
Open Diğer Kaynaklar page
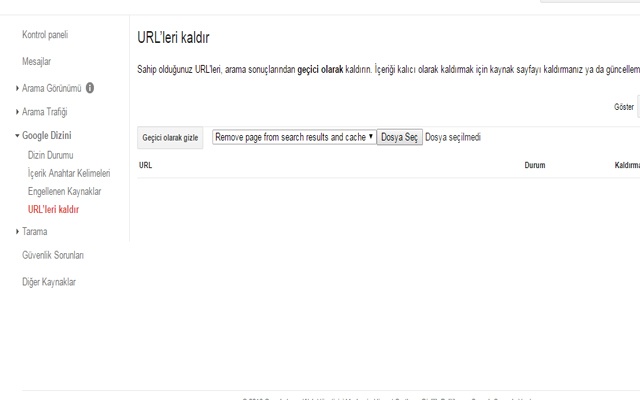(x=49, y=282)
